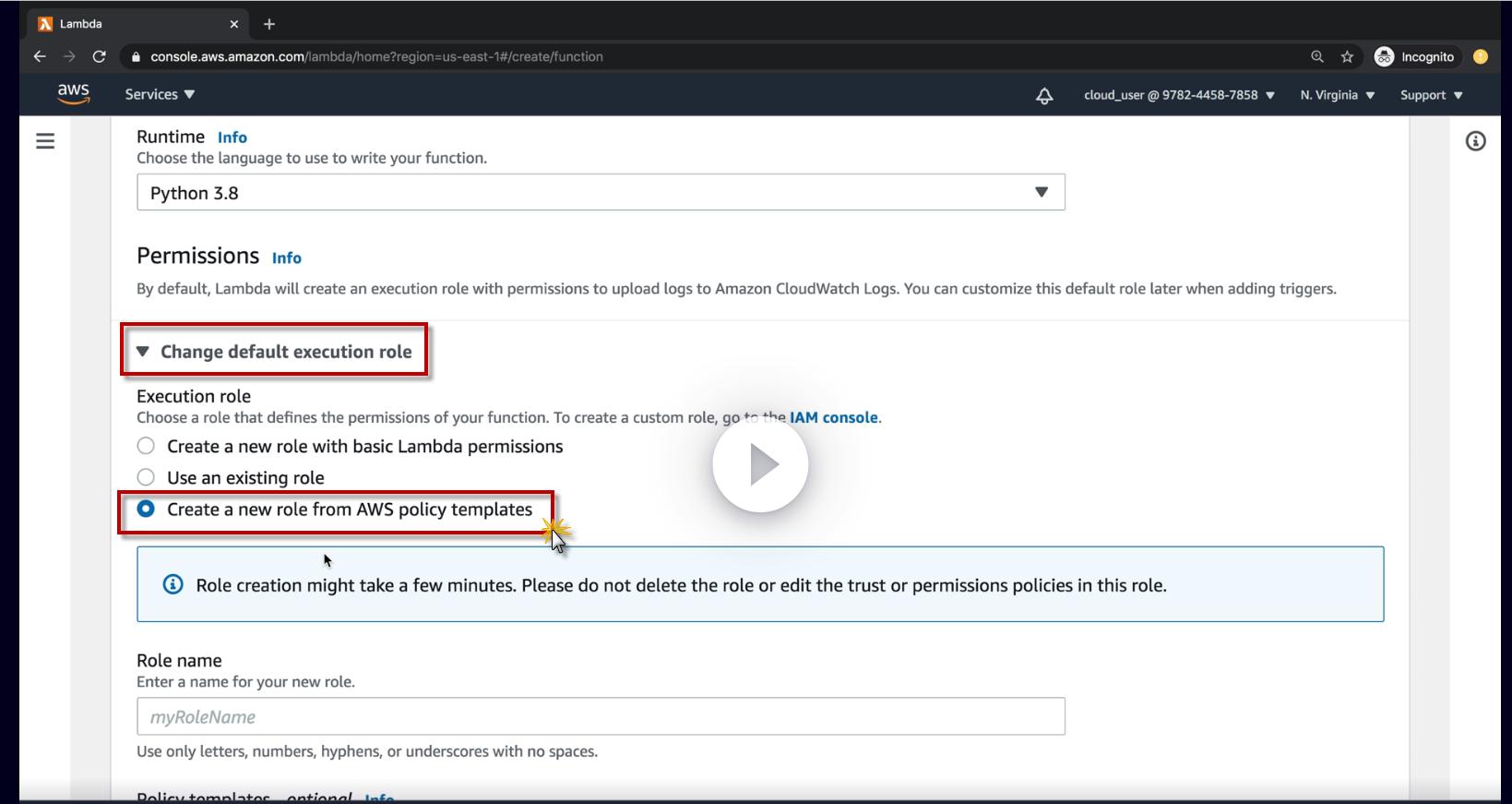Collapse the "Change default execution role" section
This screenshot has width=1512, height=804.
click(x=275, y=352)
